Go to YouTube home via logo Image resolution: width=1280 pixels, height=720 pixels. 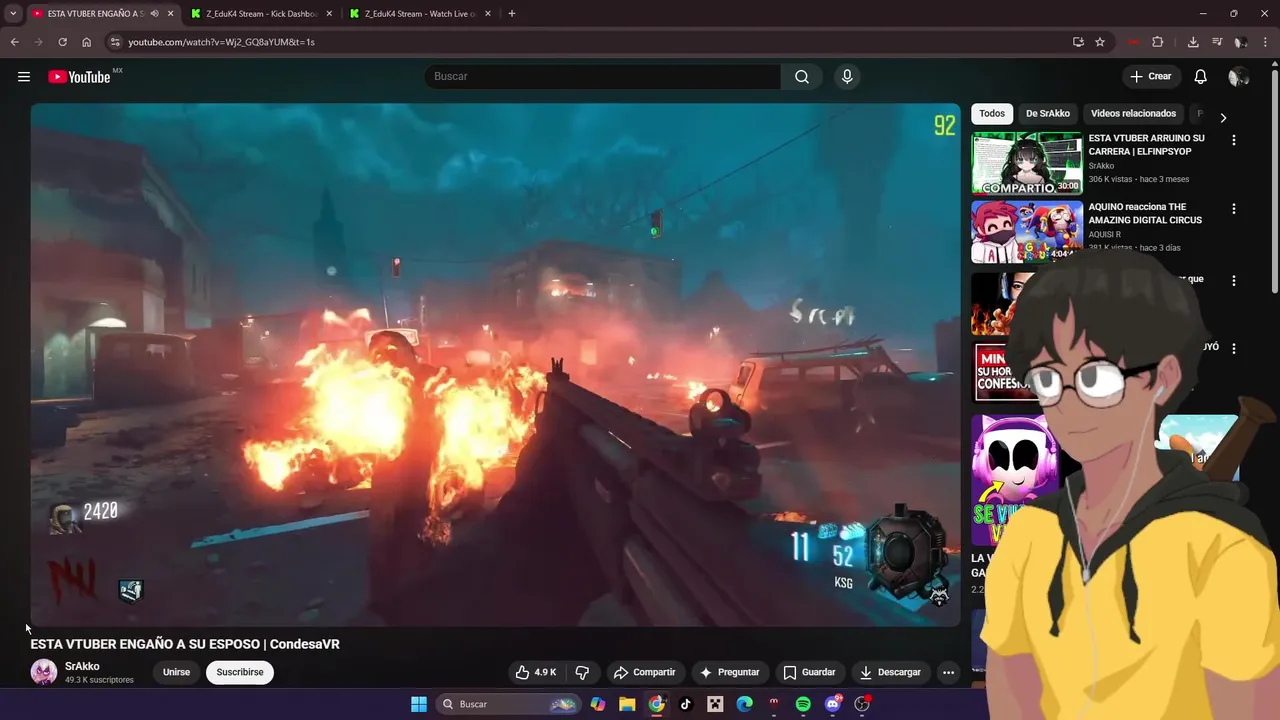coord(79,77)
